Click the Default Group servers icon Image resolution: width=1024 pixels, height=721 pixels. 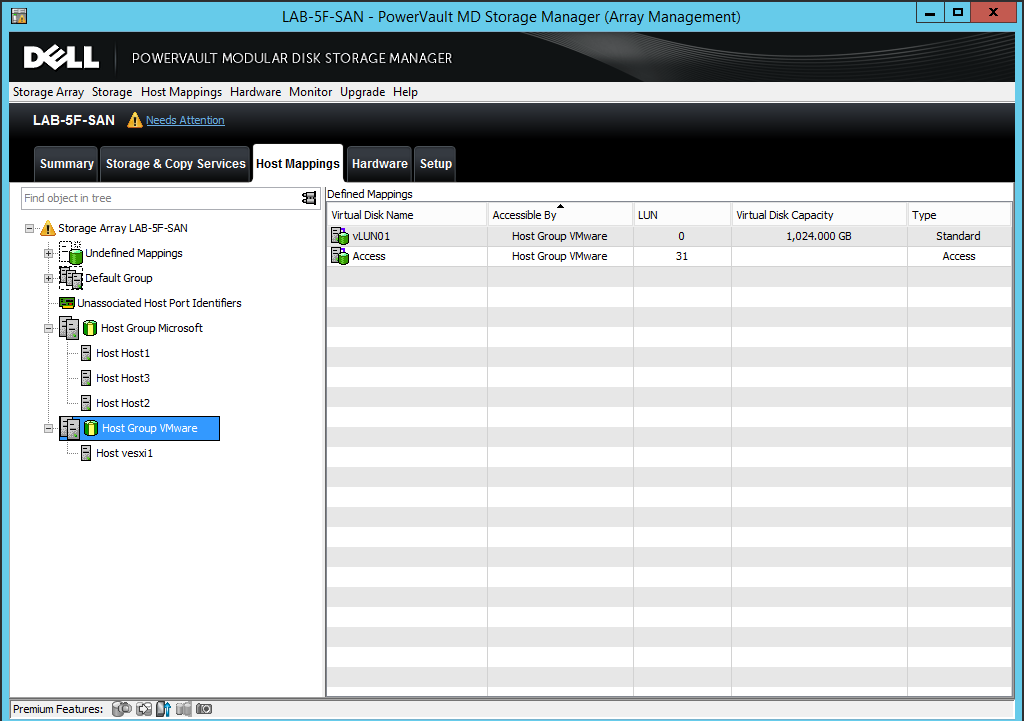(x=71, y=278)
